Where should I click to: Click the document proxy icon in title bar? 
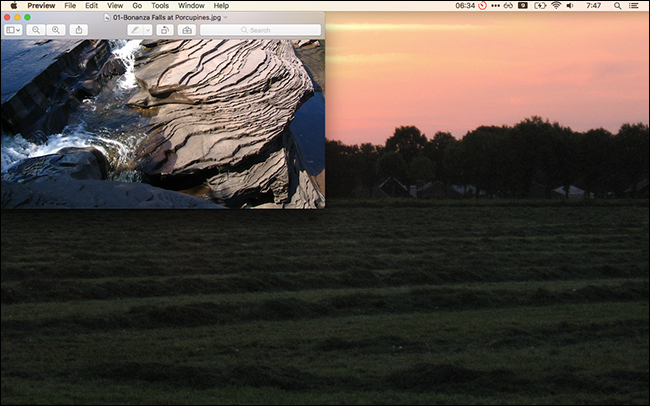click(x=107, y=17)
